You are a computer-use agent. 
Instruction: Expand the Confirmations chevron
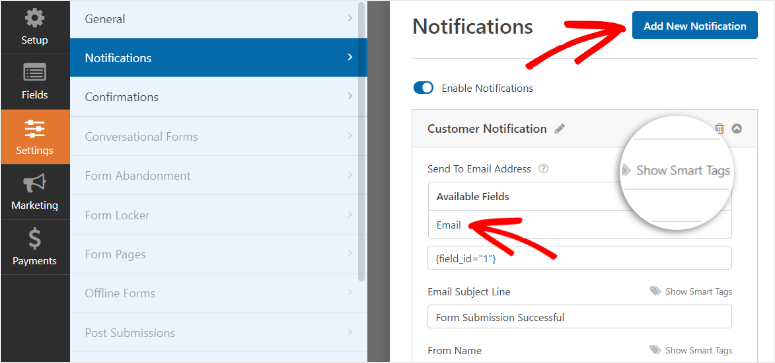coord(350,96)
